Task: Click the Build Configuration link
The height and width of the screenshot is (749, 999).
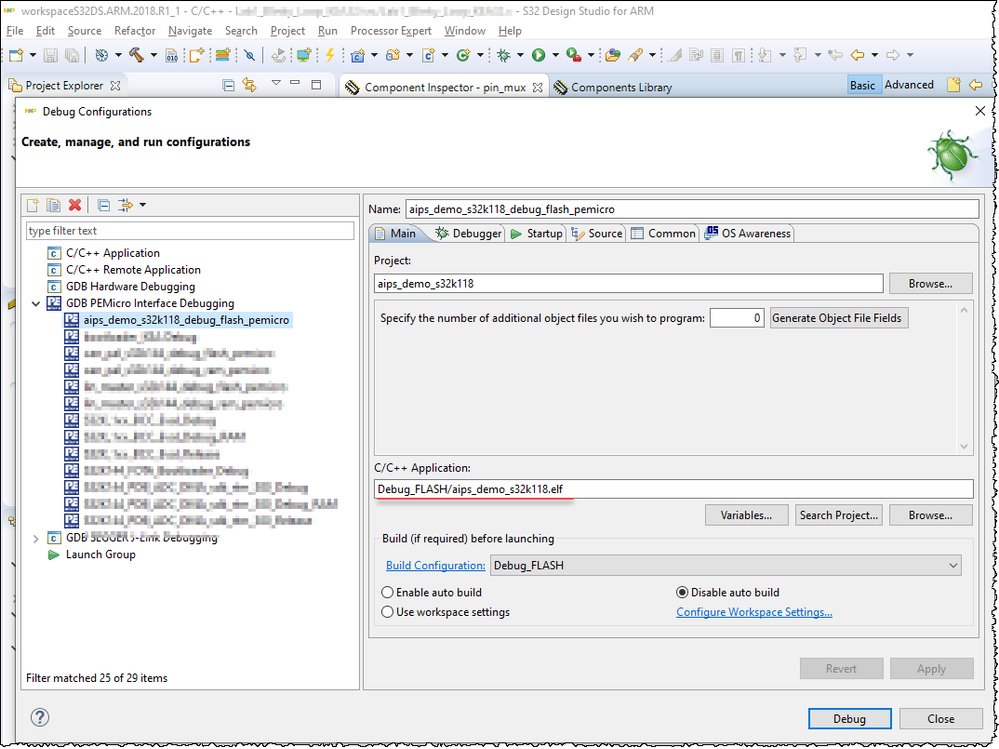Action: click(436, 566)
